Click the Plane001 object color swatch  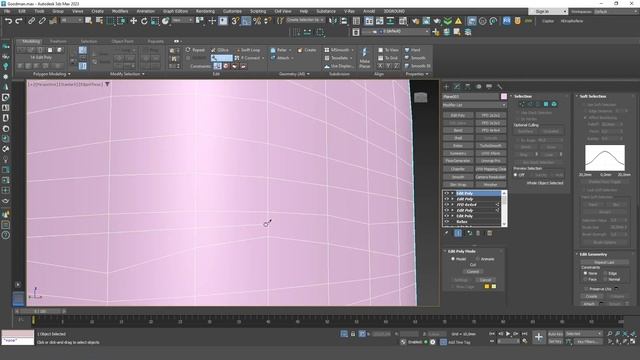click(x=504, y=96)
